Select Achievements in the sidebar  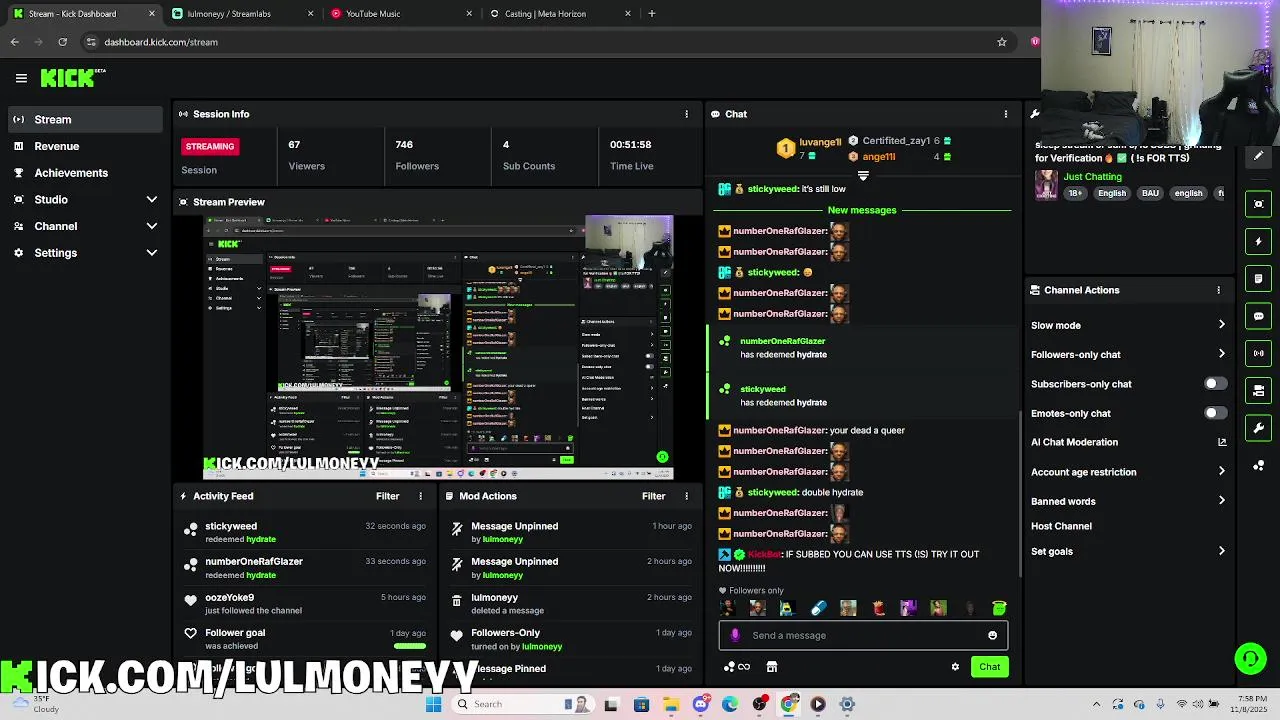coord(85,173)
